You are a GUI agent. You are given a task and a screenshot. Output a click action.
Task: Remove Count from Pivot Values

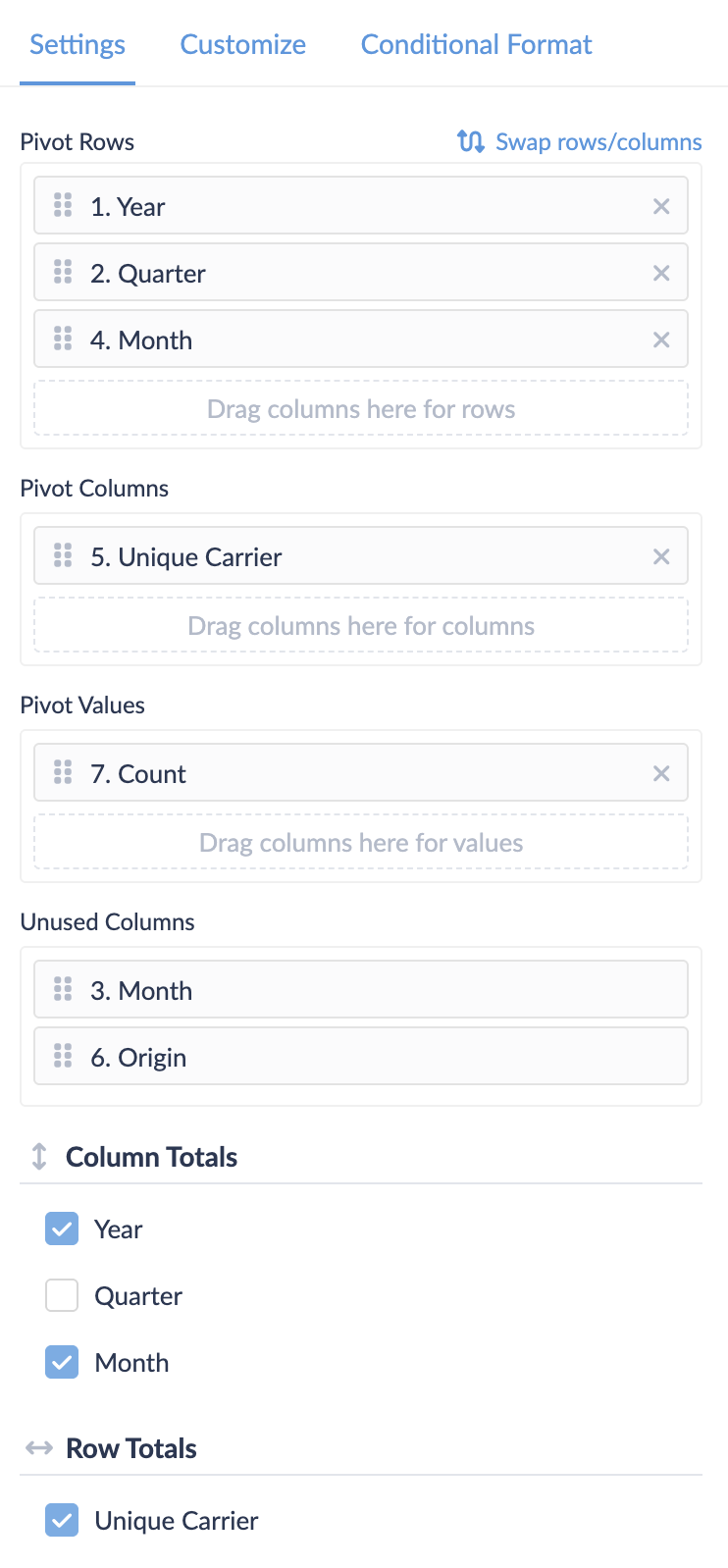point(661,773)
